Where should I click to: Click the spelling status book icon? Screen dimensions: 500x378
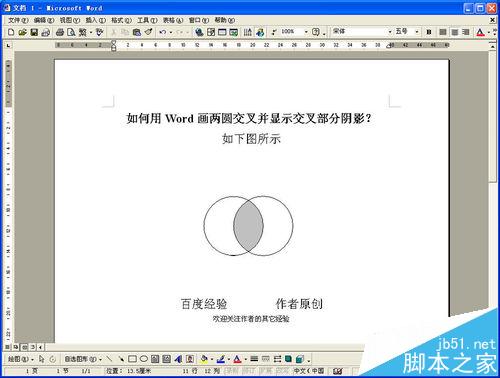coord(338,371)
